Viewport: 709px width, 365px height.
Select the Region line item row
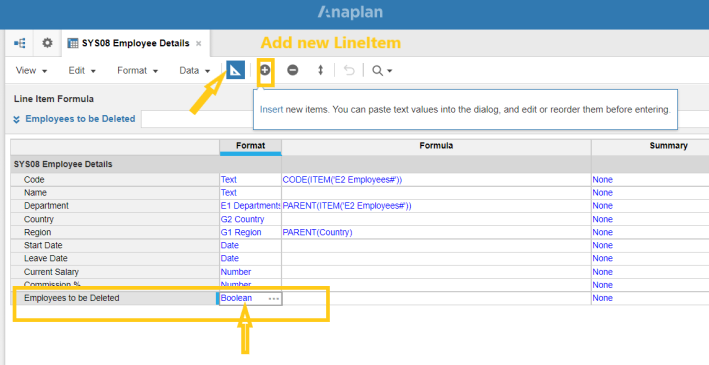115,232
